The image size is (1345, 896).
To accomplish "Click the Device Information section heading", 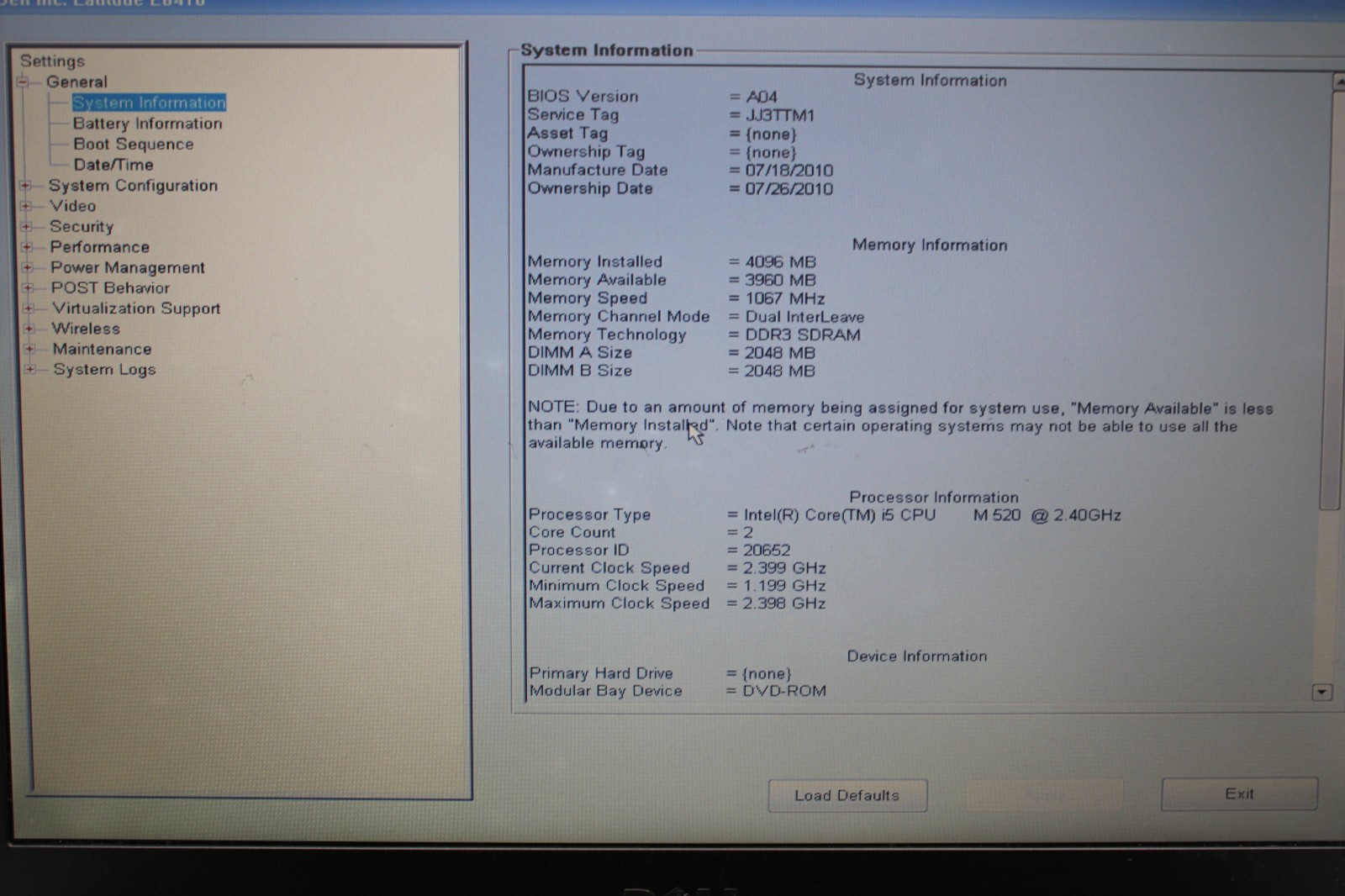I will pos(917,656).
